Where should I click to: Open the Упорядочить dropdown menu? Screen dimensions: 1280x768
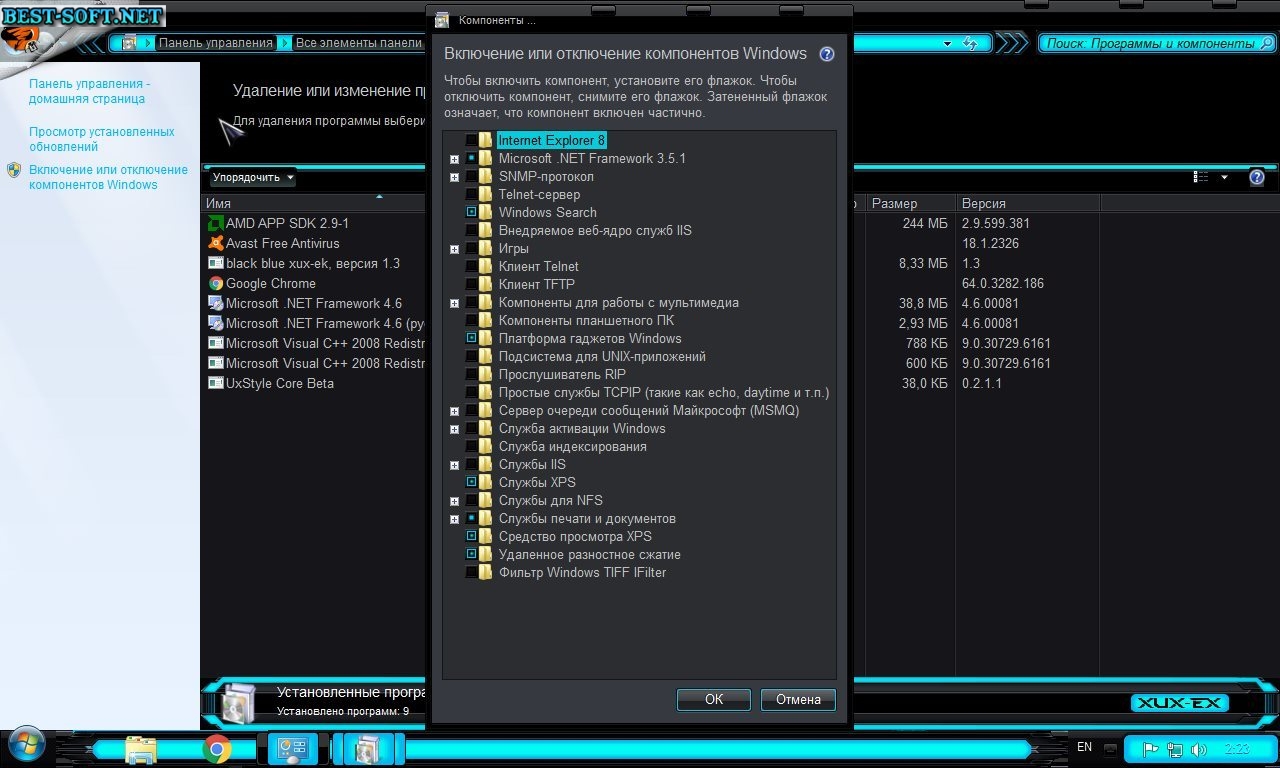[x=253, y=177]
